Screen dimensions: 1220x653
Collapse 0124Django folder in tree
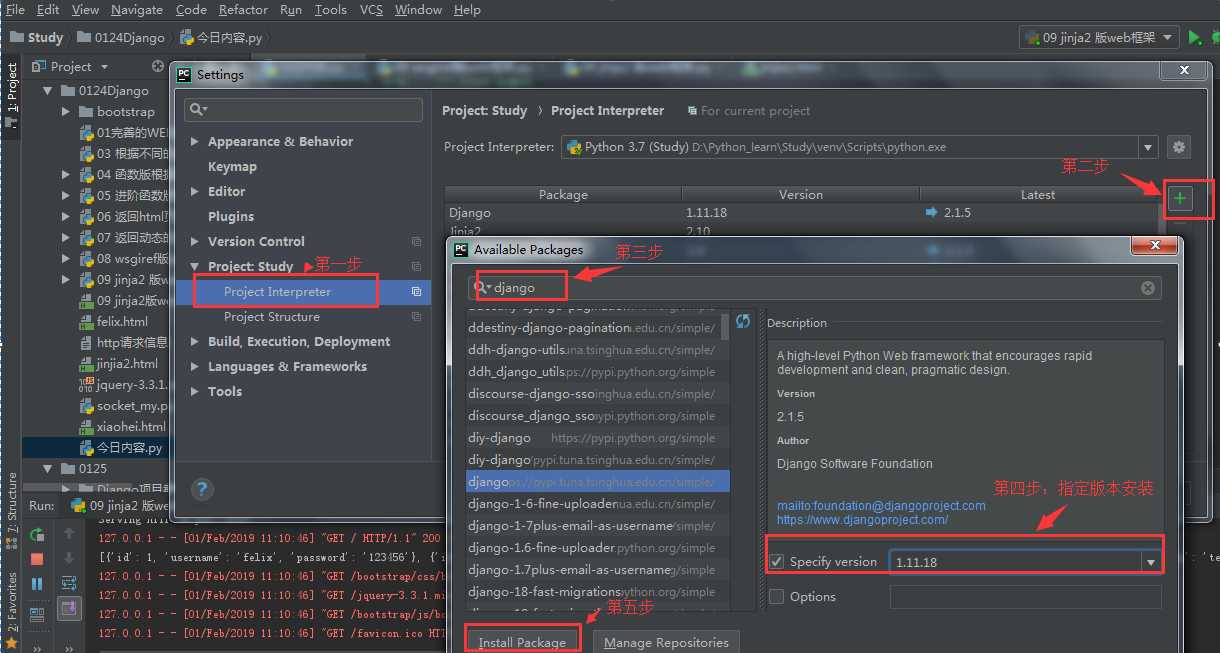click(47, 90)
